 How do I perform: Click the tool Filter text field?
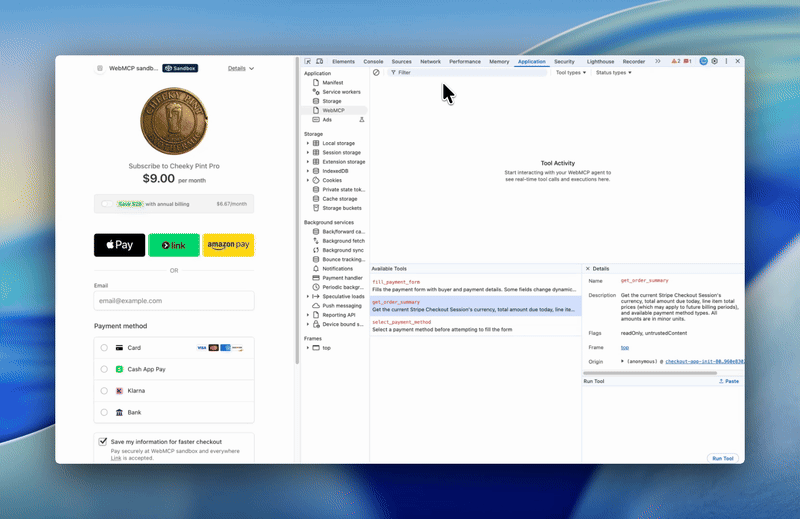pyautogui.click(x=468, y=72)
